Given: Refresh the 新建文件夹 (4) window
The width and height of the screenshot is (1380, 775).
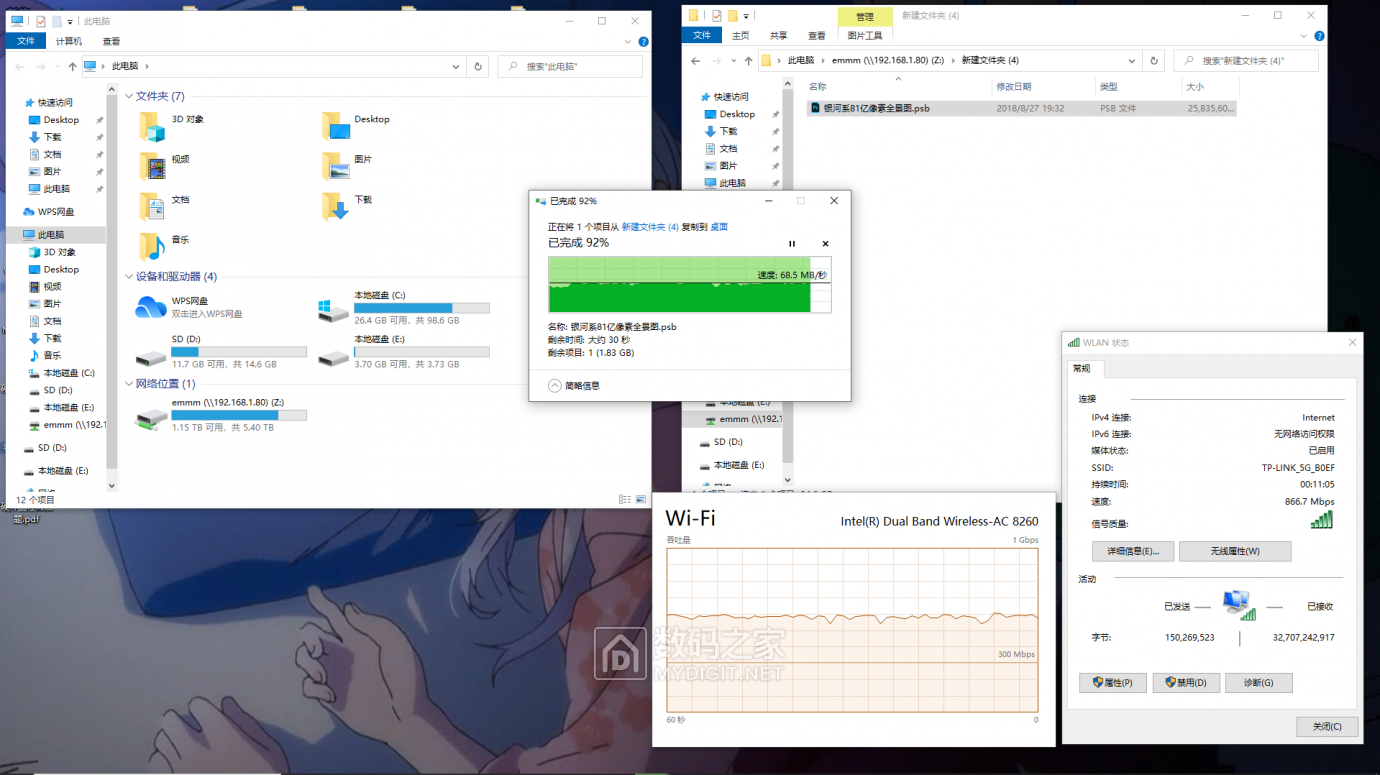Looking at the screenshot, I should 1154,60.
